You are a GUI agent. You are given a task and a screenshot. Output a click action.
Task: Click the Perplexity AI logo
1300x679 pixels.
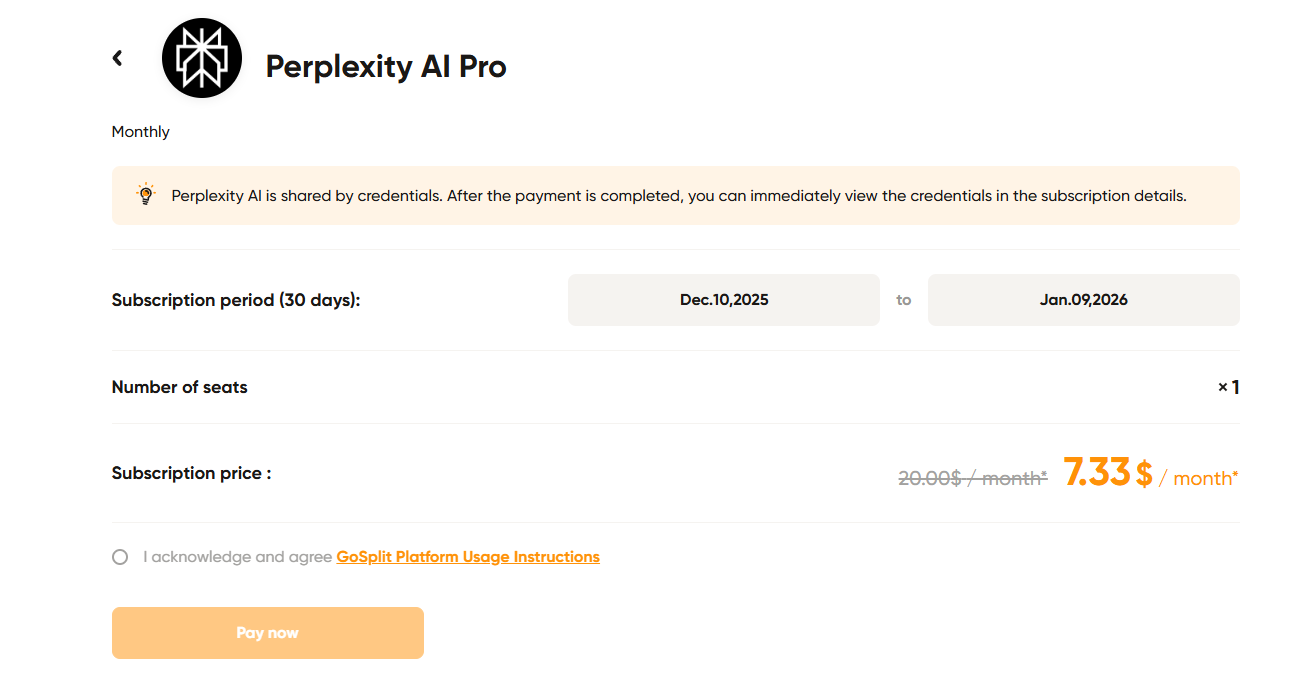point(202,58)
